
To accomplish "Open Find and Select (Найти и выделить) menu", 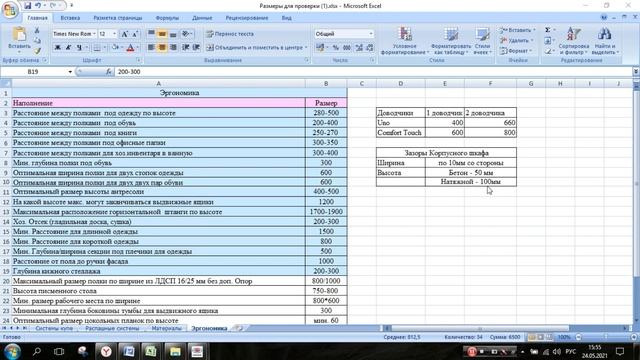I will (x=604, y=41).
